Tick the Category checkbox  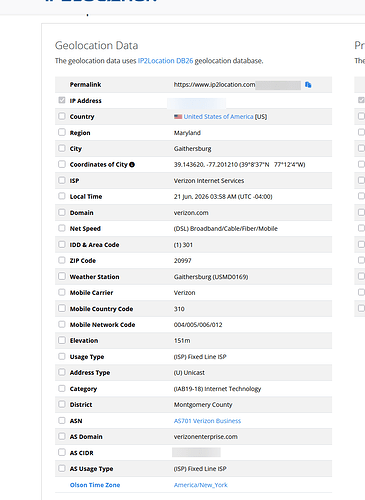62,388
